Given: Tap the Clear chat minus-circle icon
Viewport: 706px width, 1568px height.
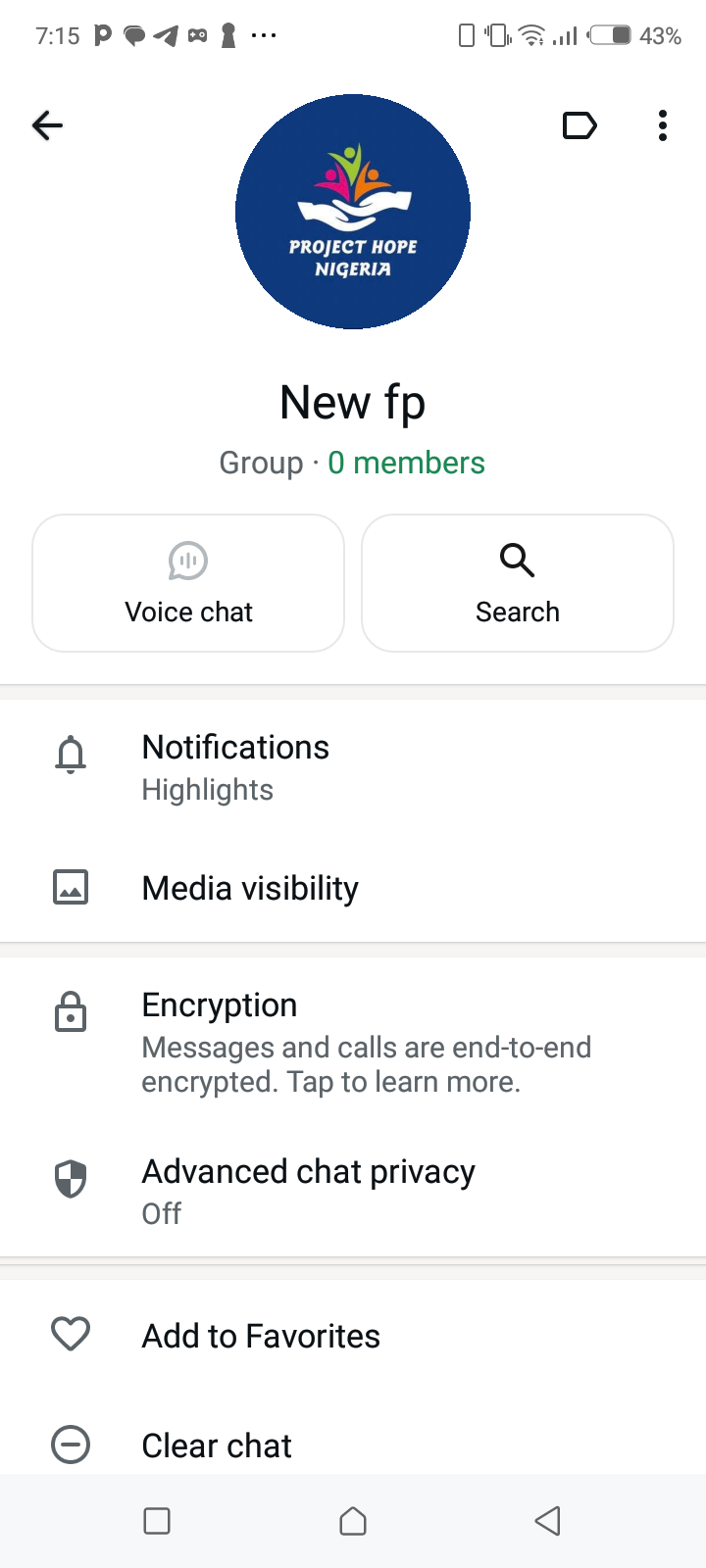Looking at the screenshot, I should tap(71, 1445).
